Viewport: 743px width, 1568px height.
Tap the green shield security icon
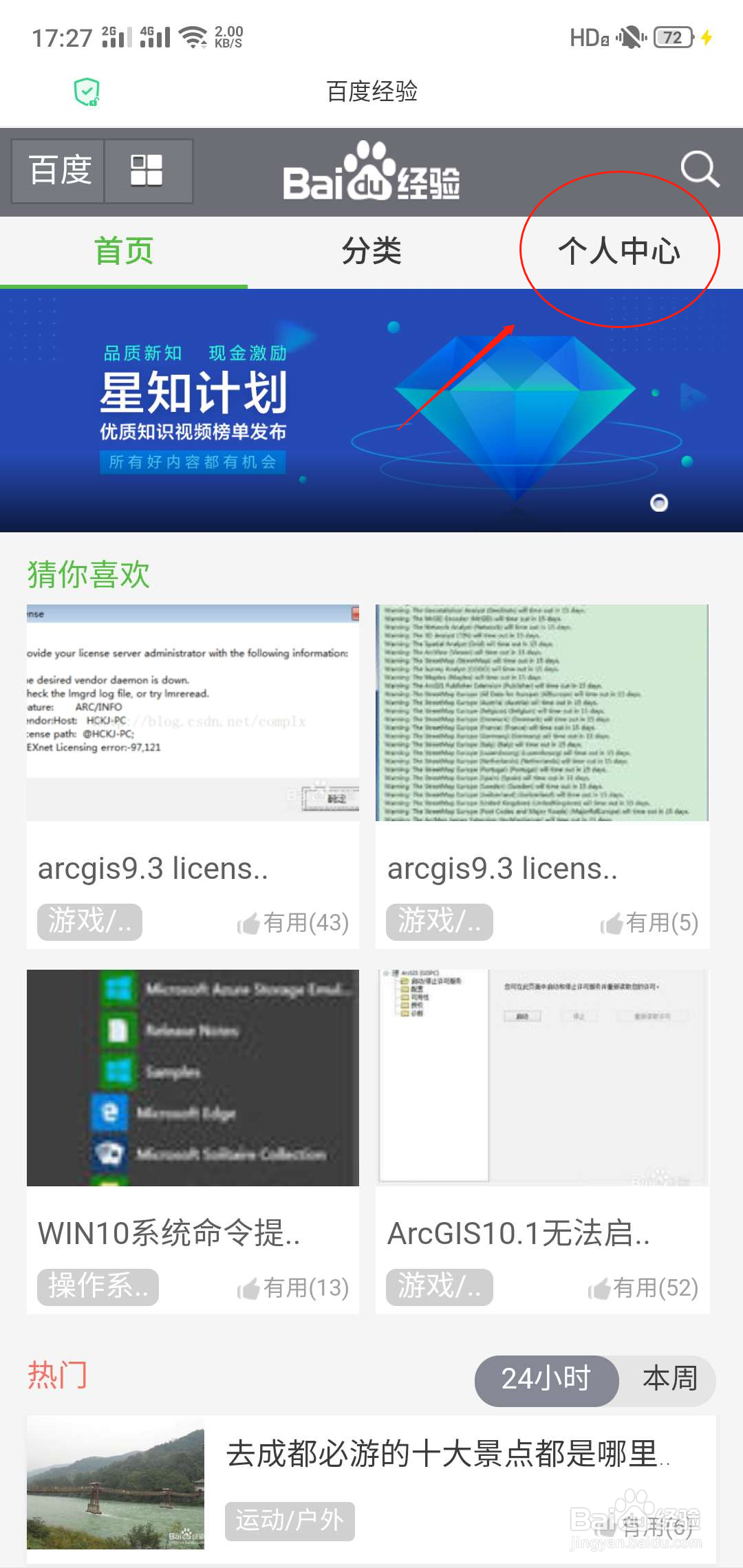[x=87, y=91]
